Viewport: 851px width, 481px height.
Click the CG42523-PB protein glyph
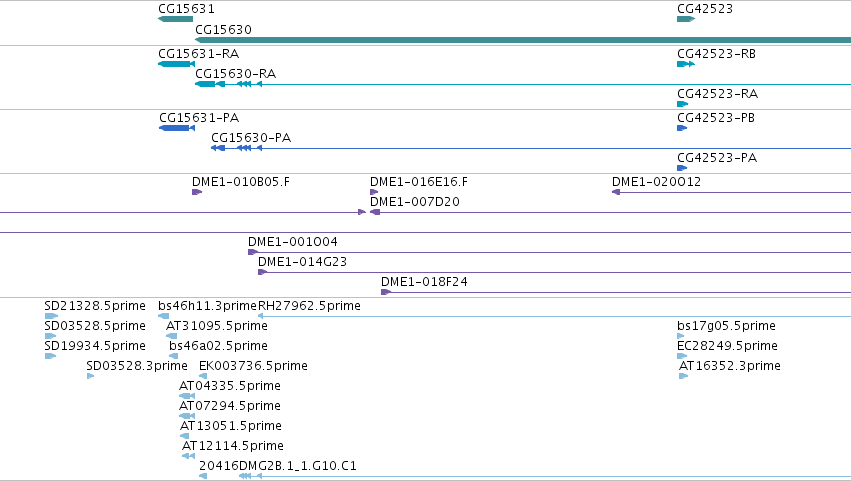pos(682,128)
